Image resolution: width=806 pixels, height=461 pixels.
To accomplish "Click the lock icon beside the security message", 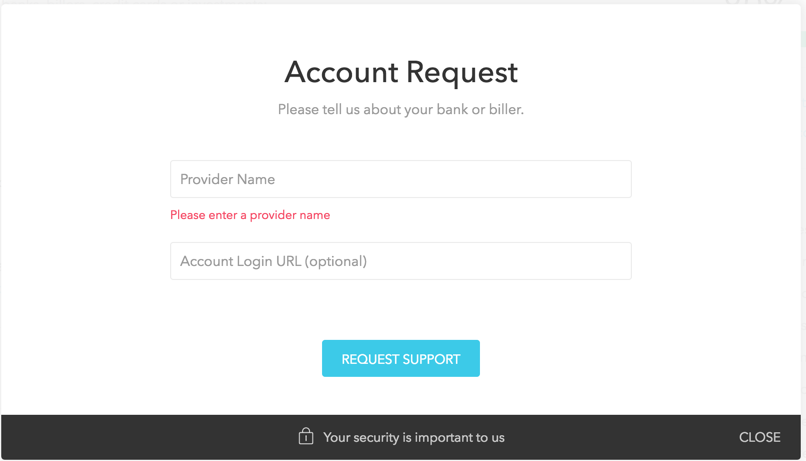I will pyautogui.click(x=306, y=436).
